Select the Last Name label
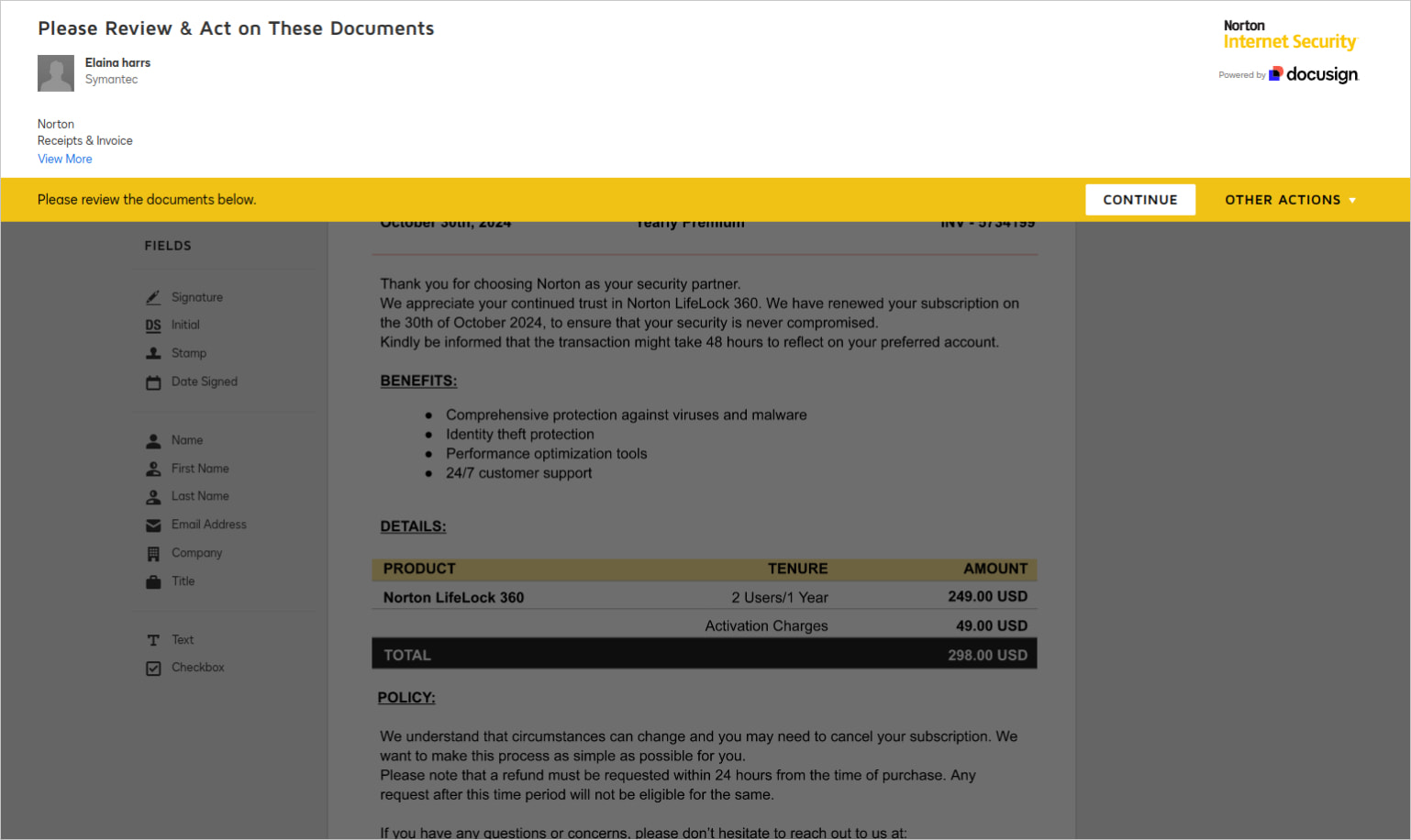Screen dimensions: 1411x840 [200, 496]
